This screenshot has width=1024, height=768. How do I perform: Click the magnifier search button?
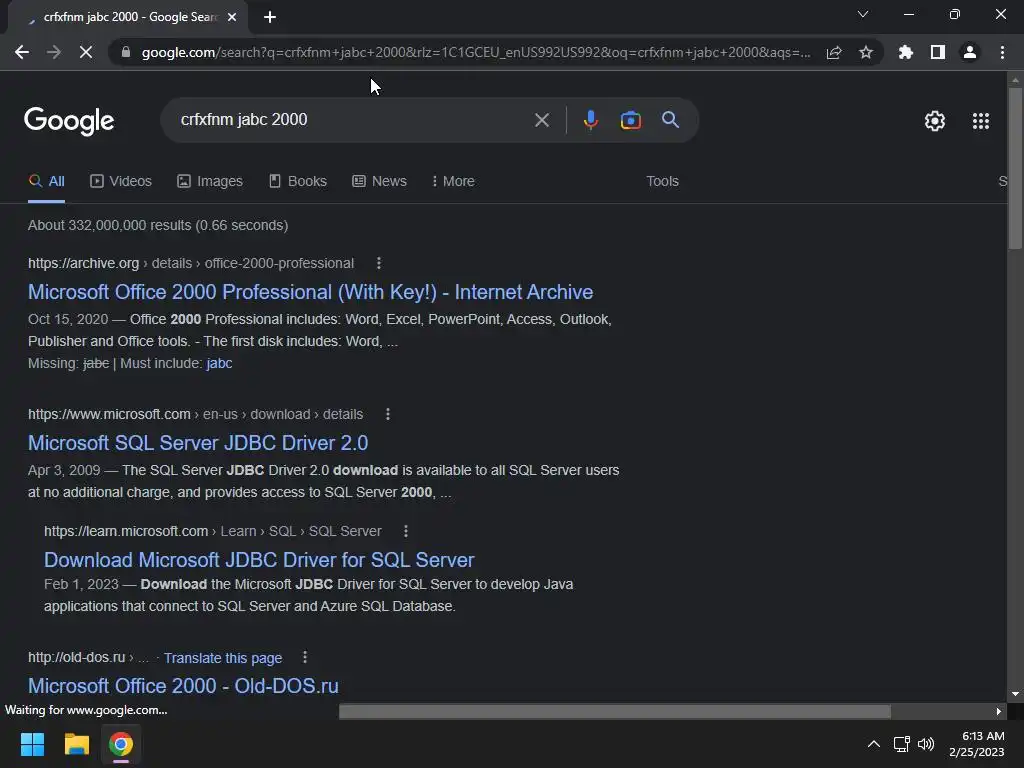coord(671,120)
